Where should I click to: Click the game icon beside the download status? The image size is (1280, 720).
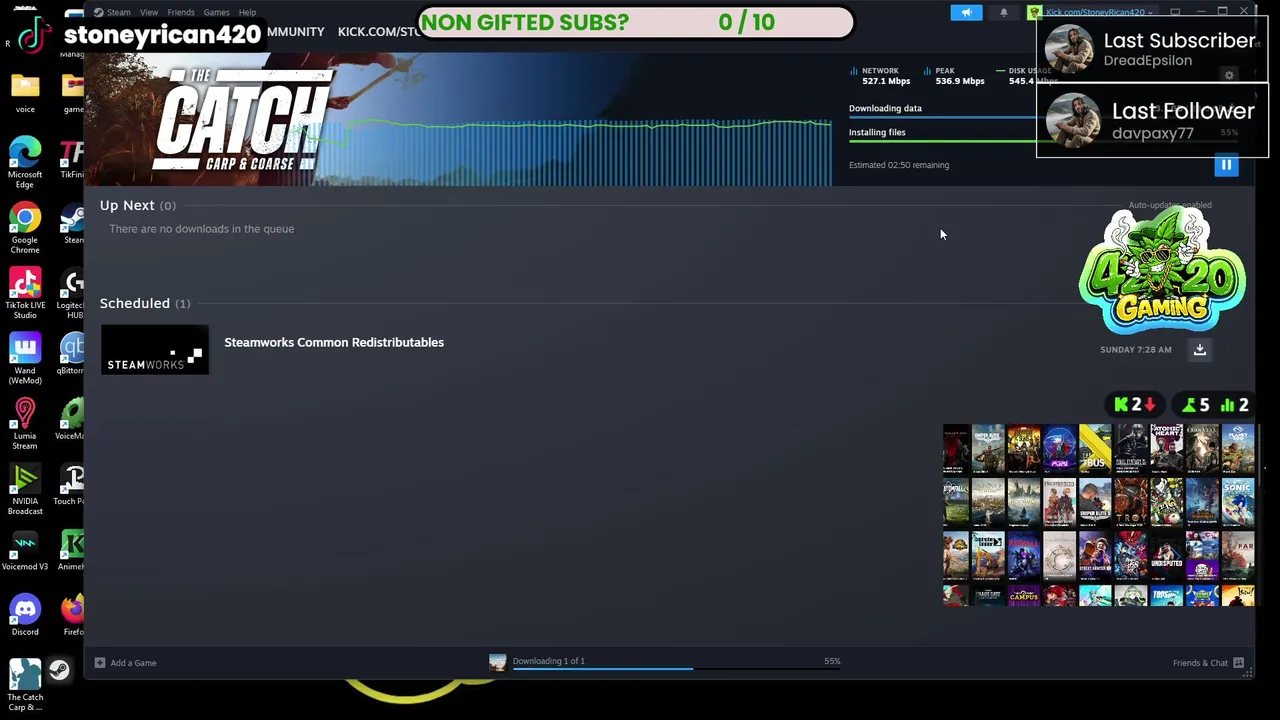[x=497, y=662]
